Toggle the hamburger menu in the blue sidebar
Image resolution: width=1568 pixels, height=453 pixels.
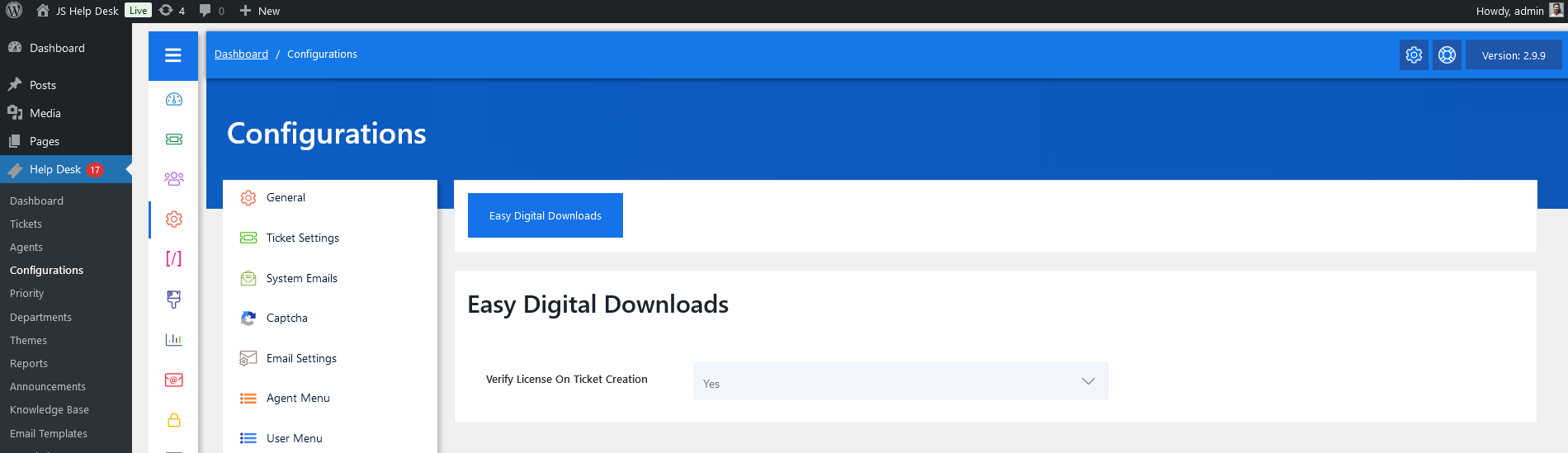[173, 55]
